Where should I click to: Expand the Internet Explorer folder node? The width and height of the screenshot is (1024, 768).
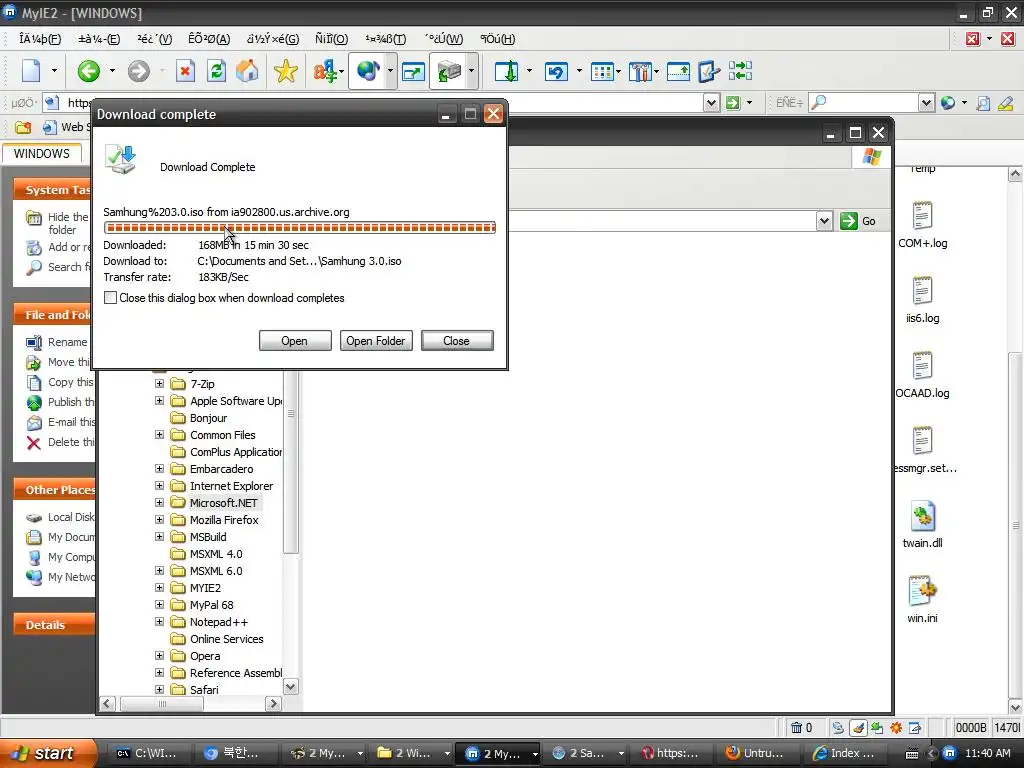(159, 485)
